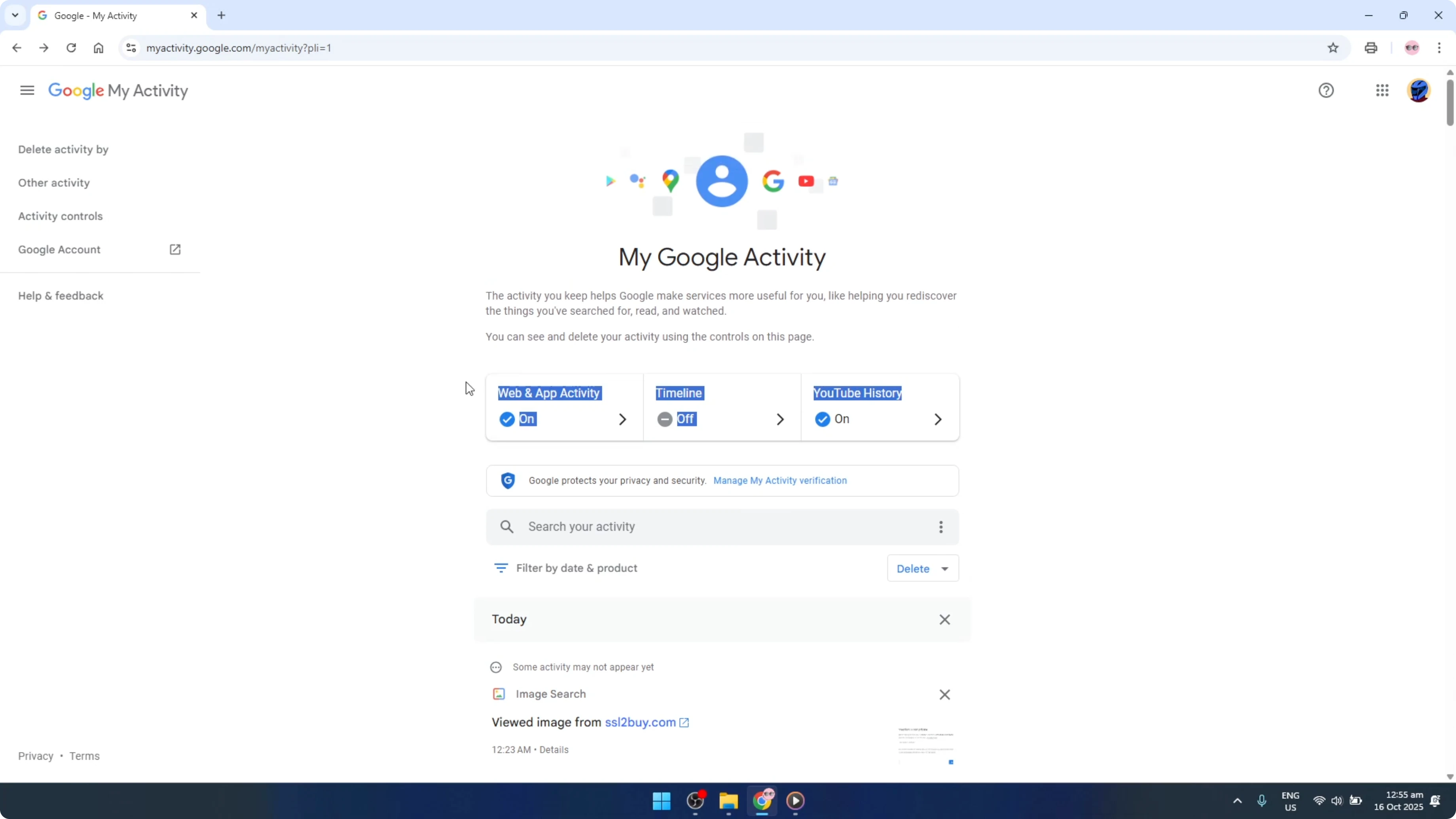The width and height of the screenshot is (1456, 819).
Task: Select Activity controls in the sidebar
Action: 61,215
